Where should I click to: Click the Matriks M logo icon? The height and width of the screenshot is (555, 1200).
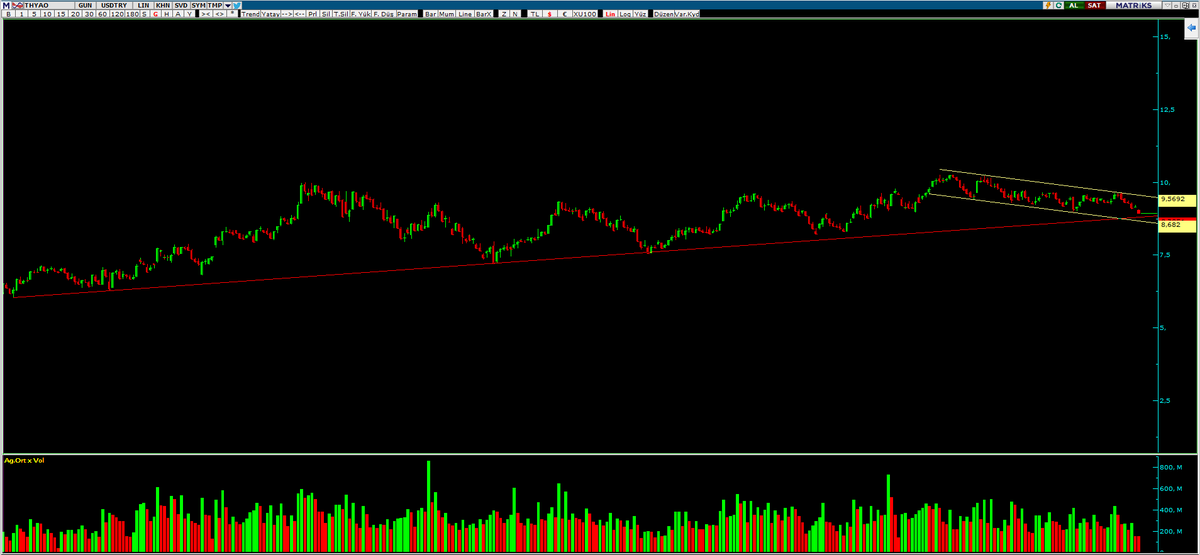[x=6, y=5]
